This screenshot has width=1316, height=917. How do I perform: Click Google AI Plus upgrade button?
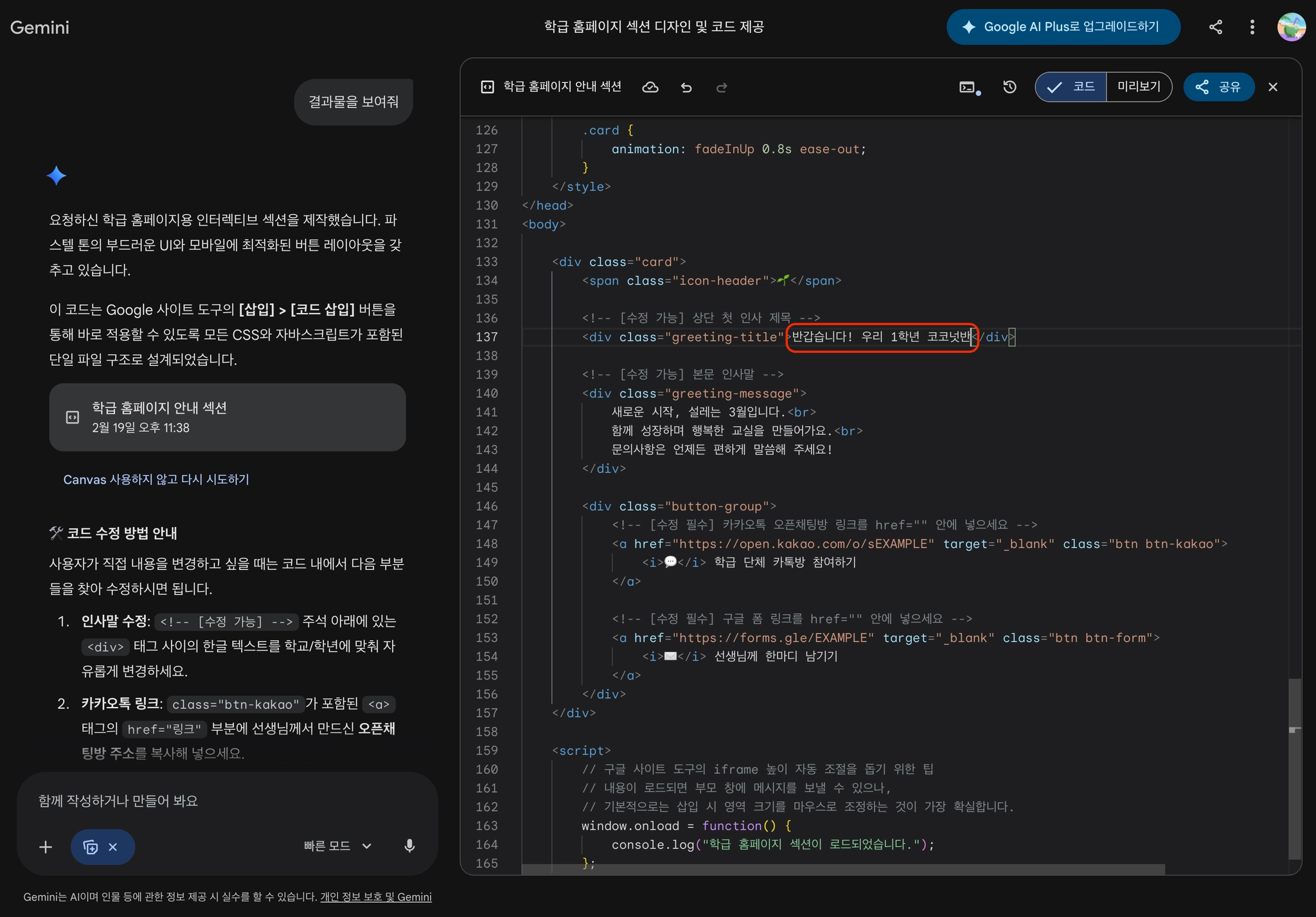tap(1063, 27)
